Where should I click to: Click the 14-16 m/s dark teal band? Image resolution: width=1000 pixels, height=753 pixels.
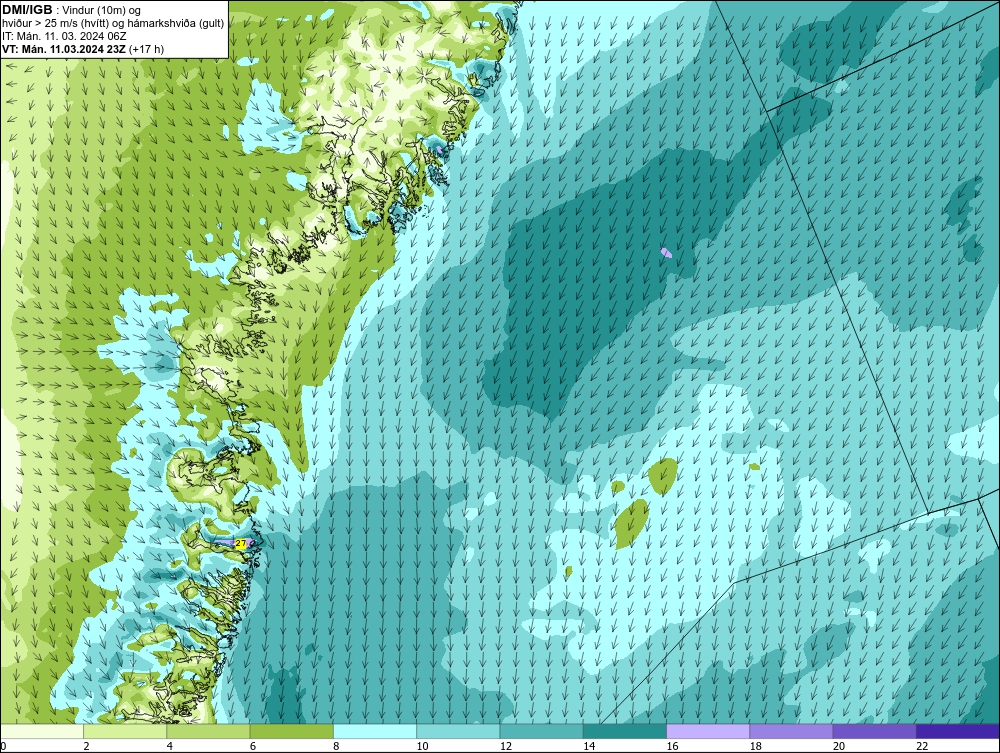click(625, 731)
